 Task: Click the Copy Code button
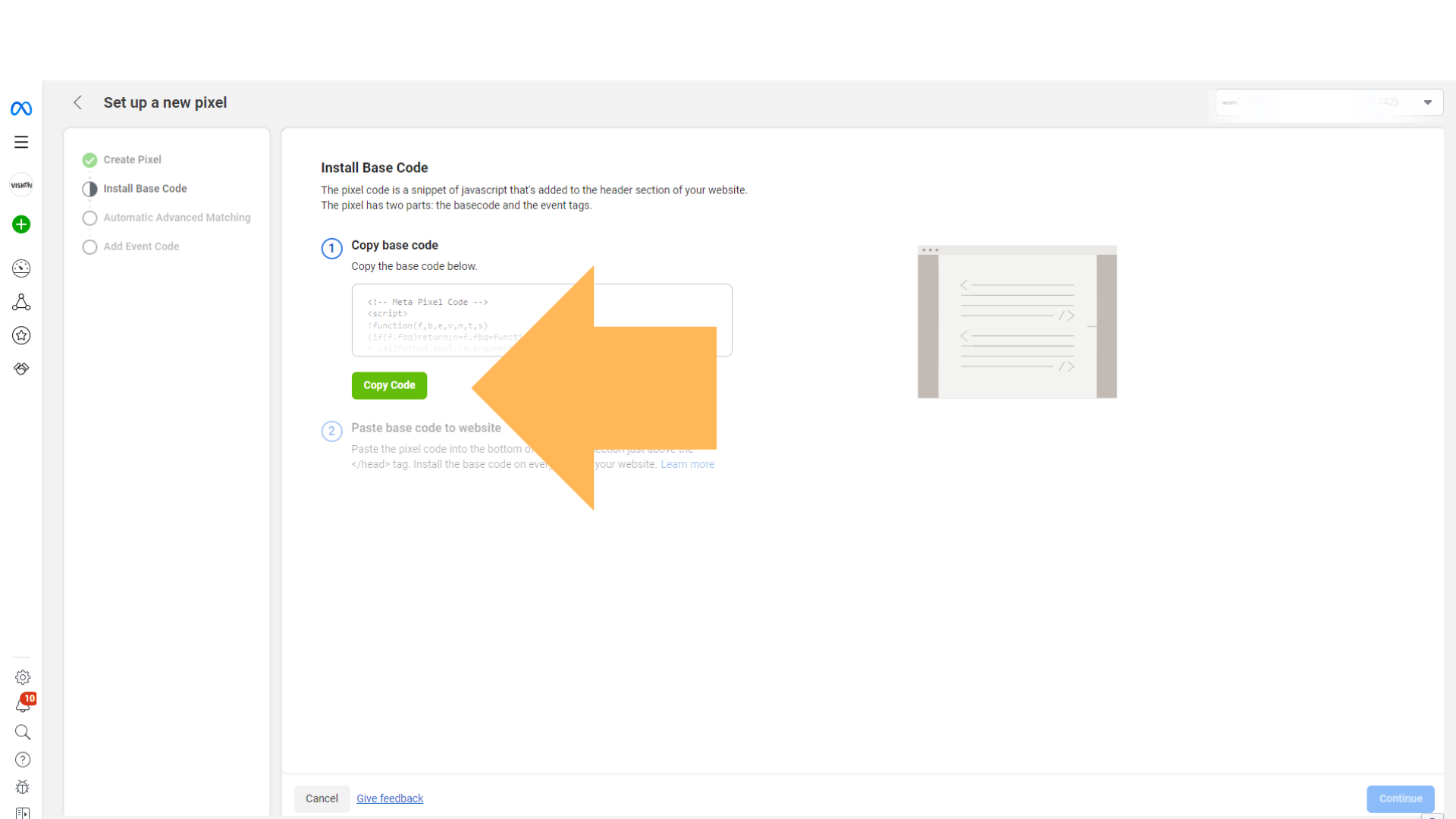pyautogui.click(x=389, y=385)
